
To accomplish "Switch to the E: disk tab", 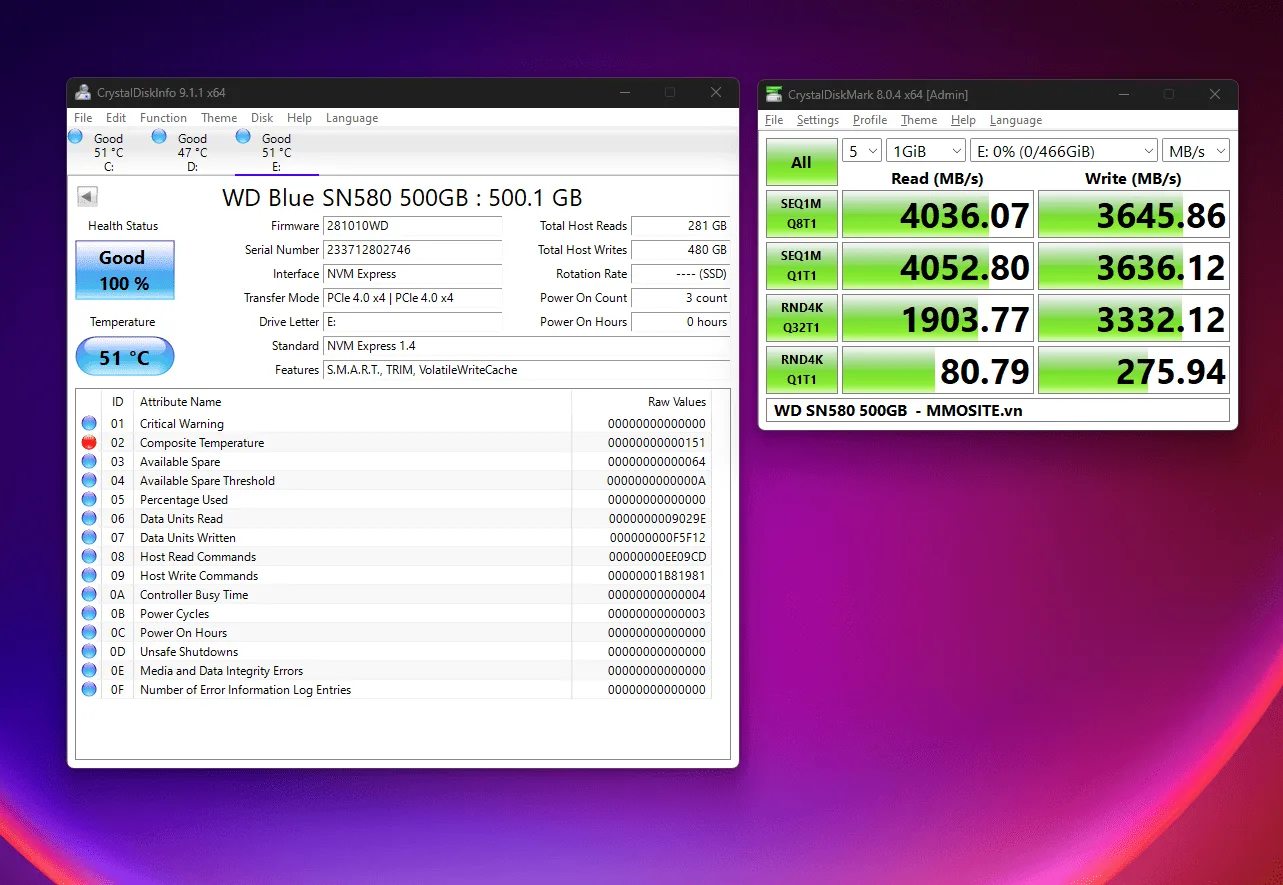I will [276, 152].
